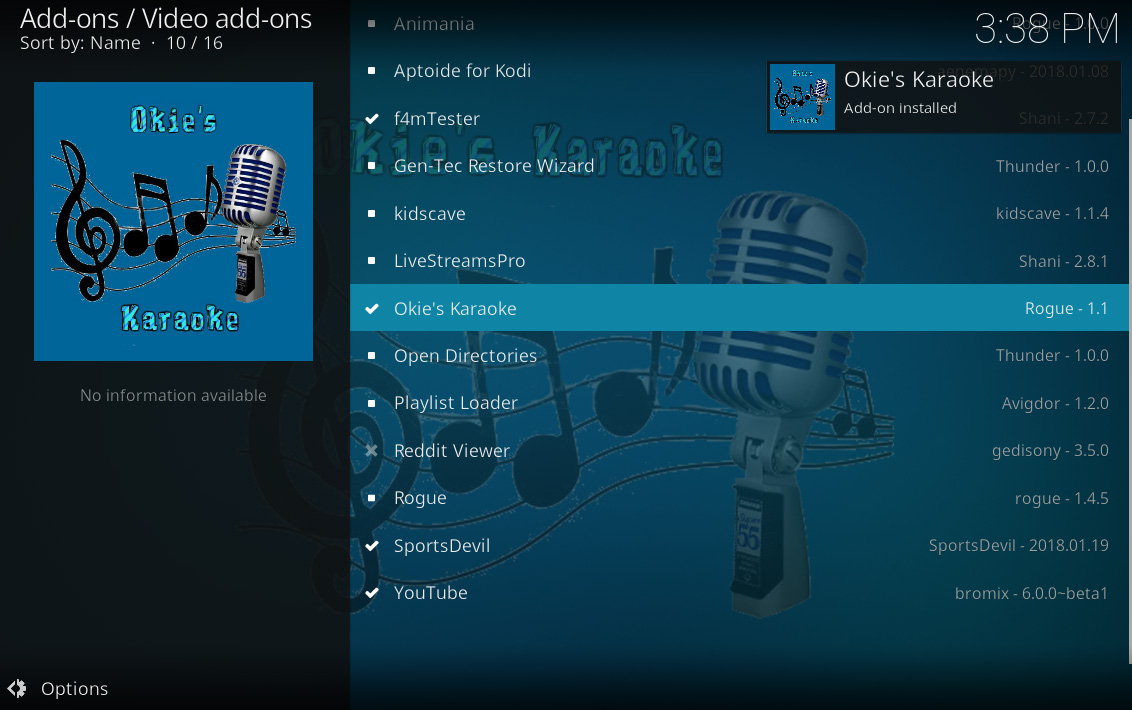This screenshot has width=1132, height=710.
Task: Click the bullet beside Playlist Loader
Action: pyautogui.click(x=372, y=403)
